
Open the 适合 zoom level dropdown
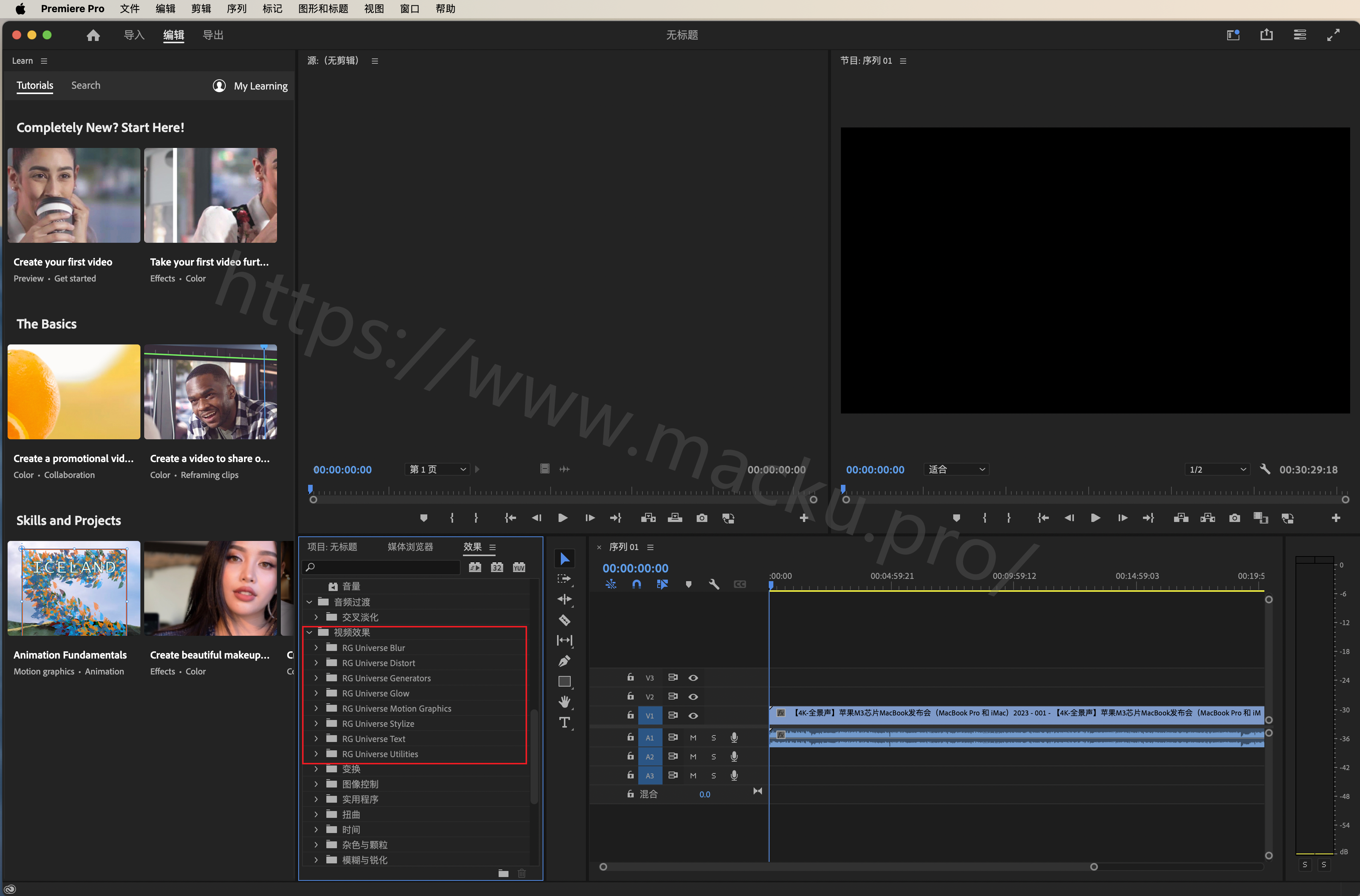coord(956,469)
